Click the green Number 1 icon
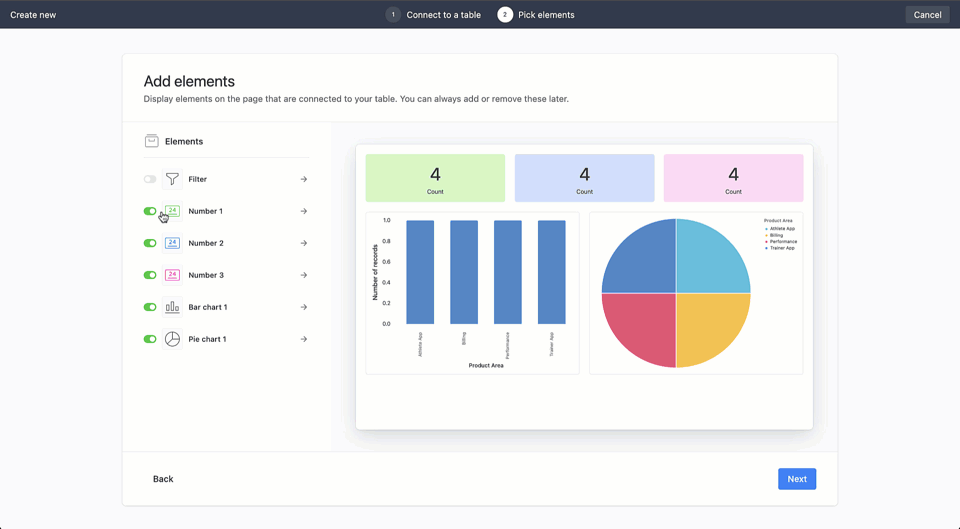 [x=172, y=211]
